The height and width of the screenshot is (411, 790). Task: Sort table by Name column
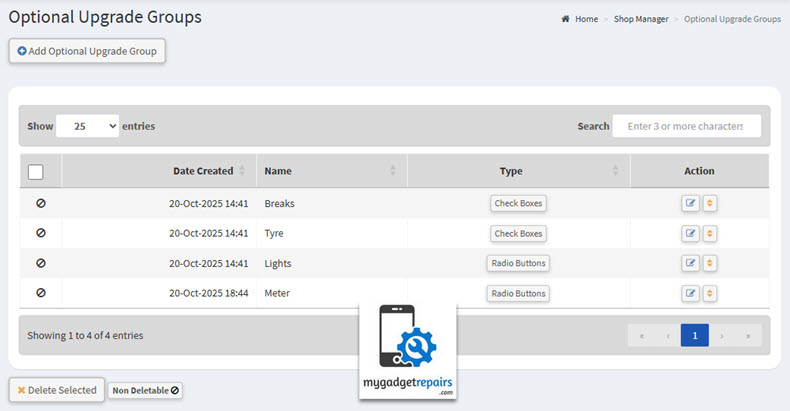click(x=330, y=171)
